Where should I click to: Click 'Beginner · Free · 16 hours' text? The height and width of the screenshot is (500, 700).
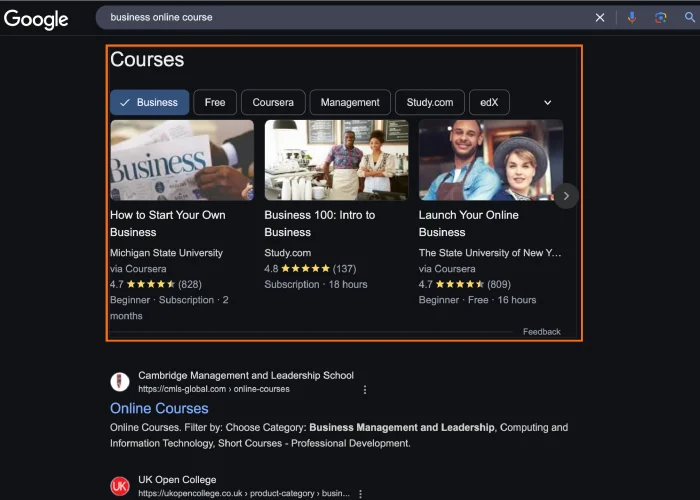(x=477, y=300)
